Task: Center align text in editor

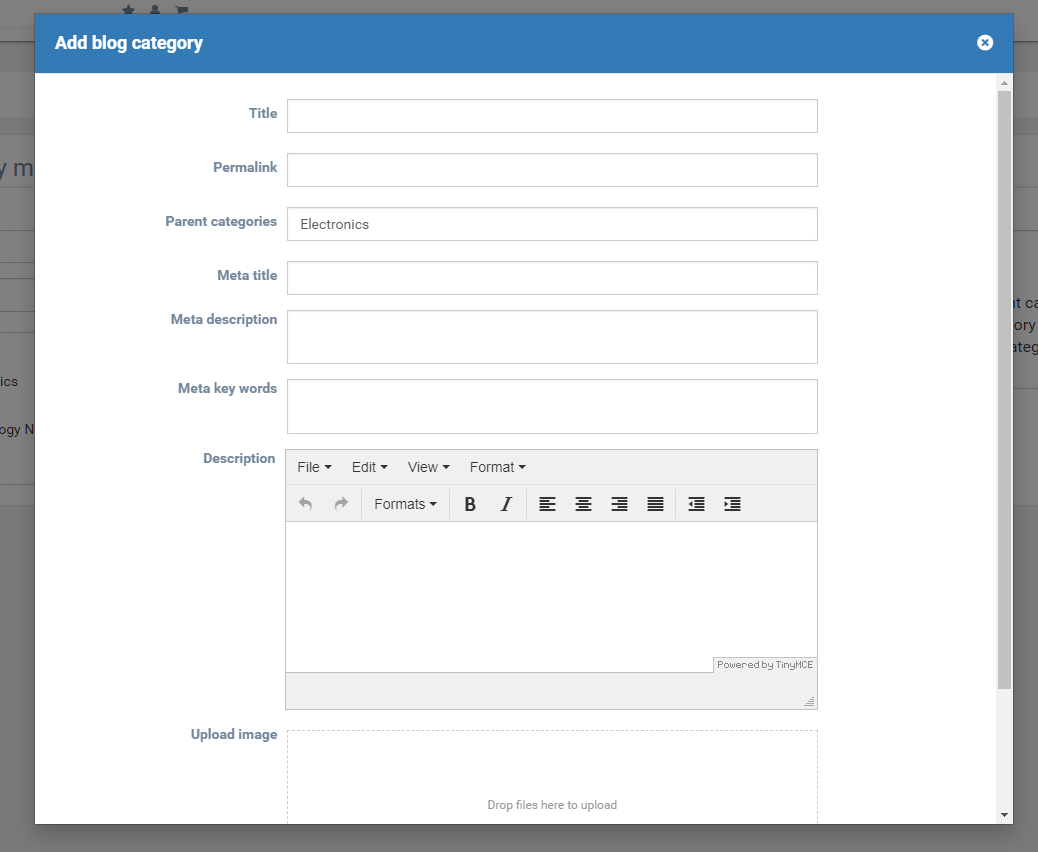Action: coord(583,504)
